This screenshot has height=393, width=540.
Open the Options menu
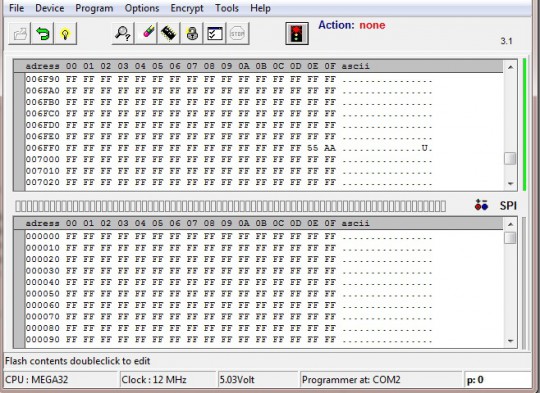142,8
